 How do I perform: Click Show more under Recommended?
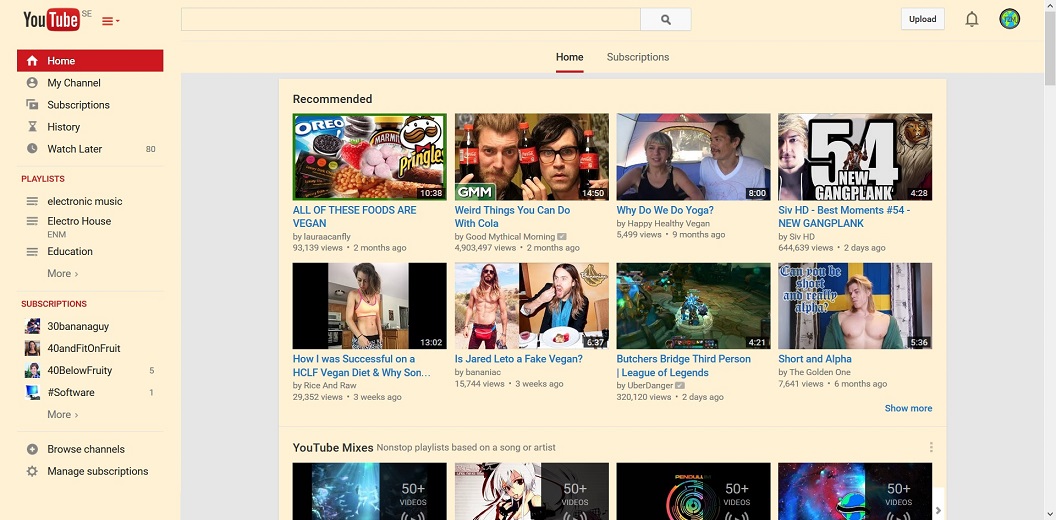click(x=908, y=408)
